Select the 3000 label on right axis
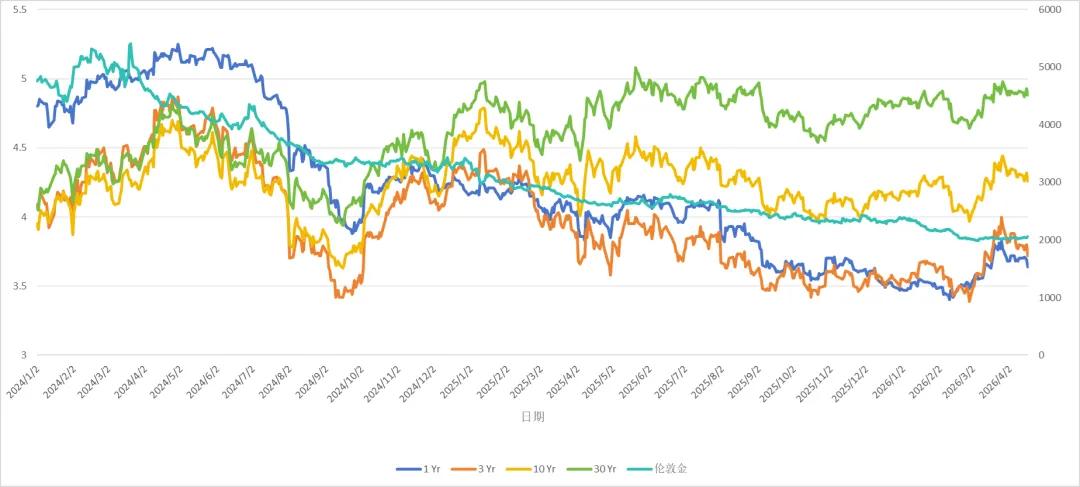 coord(1050,183)
